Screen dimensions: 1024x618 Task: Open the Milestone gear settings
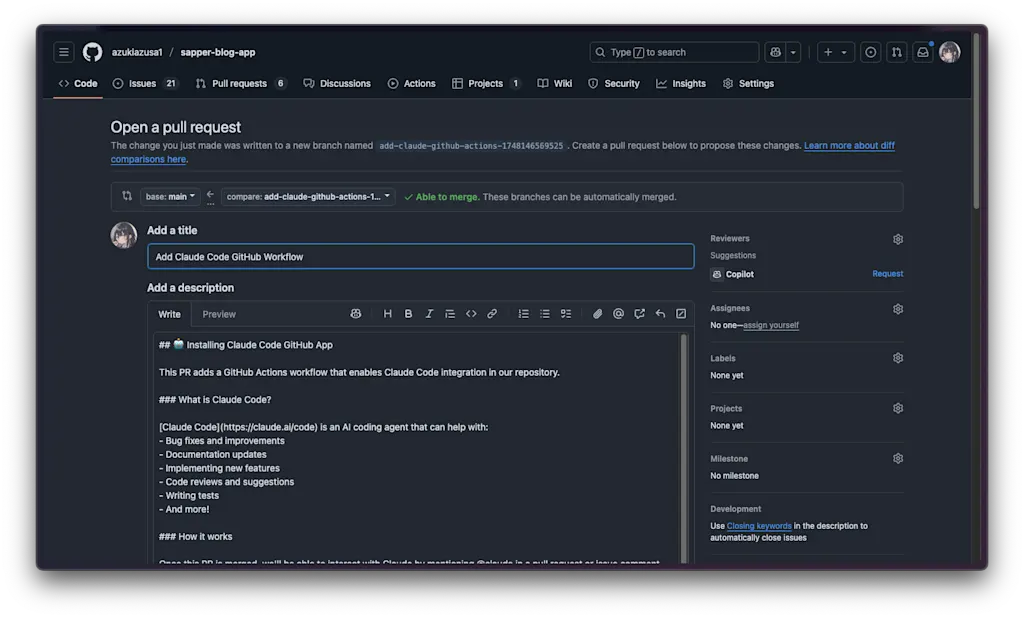click(898, 459)
